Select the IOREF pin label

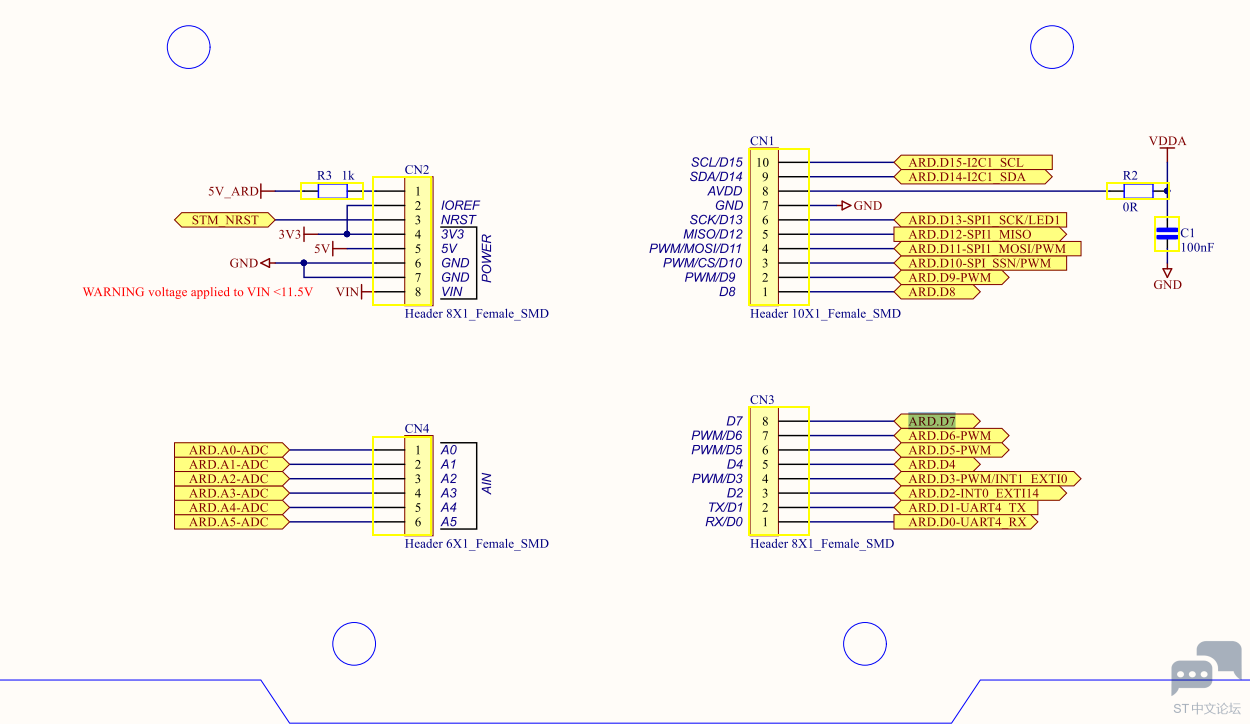460,206
